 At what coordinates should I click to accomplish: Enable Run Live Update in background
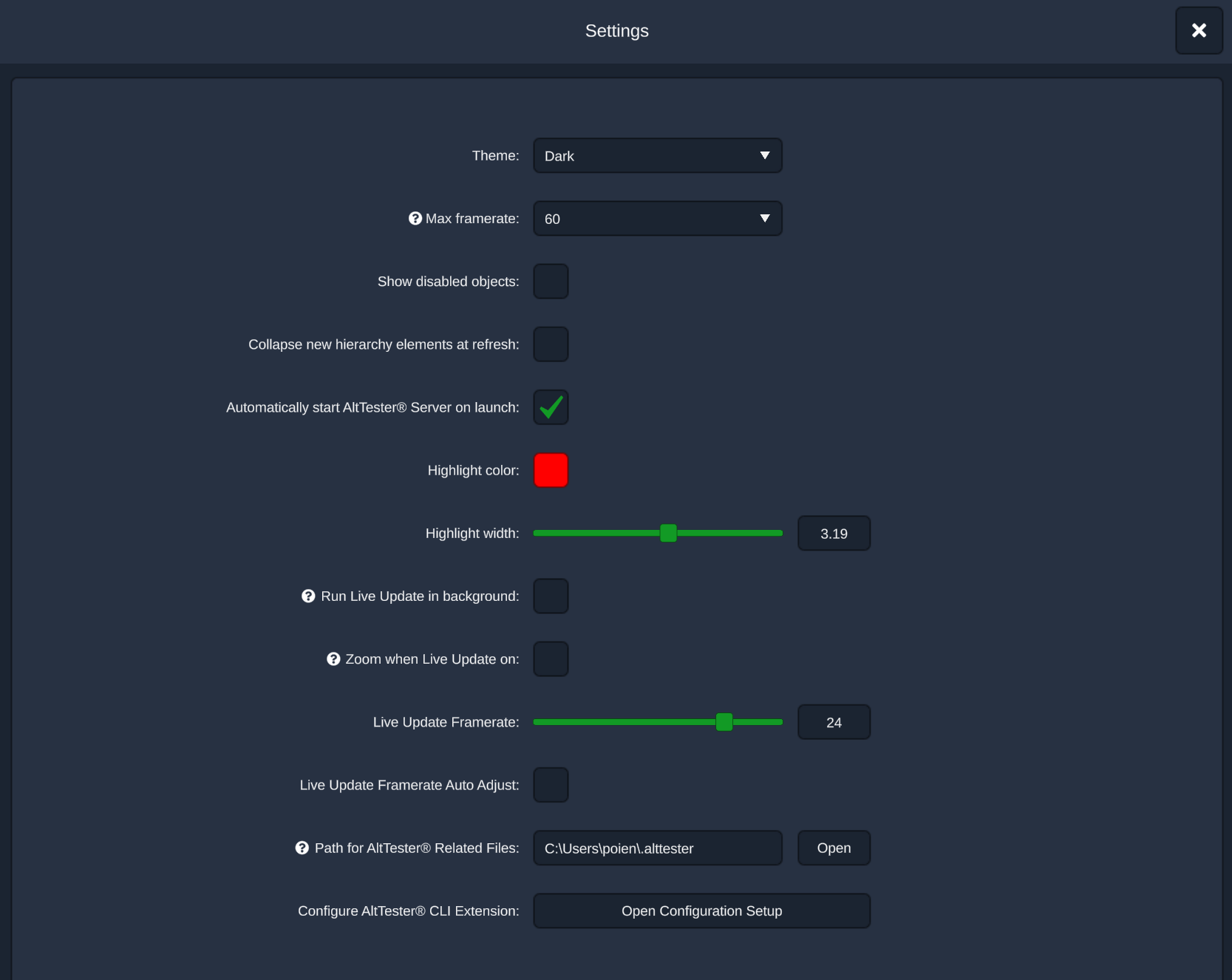[551, 596]
